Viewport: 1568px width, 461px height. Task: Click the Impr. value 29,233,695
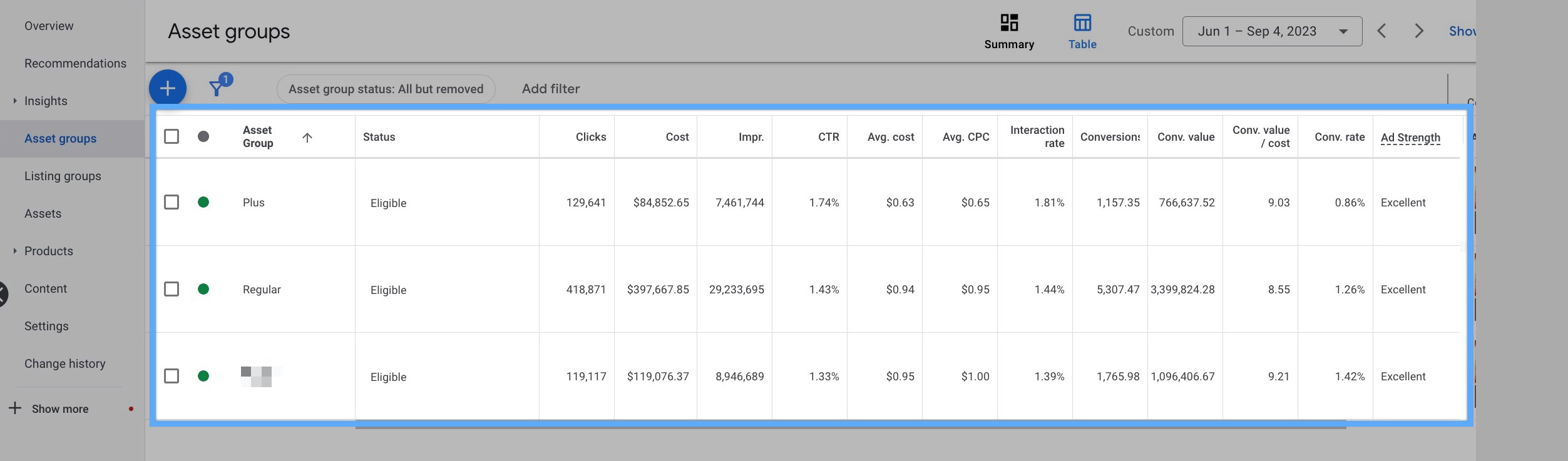coord(736,290)
